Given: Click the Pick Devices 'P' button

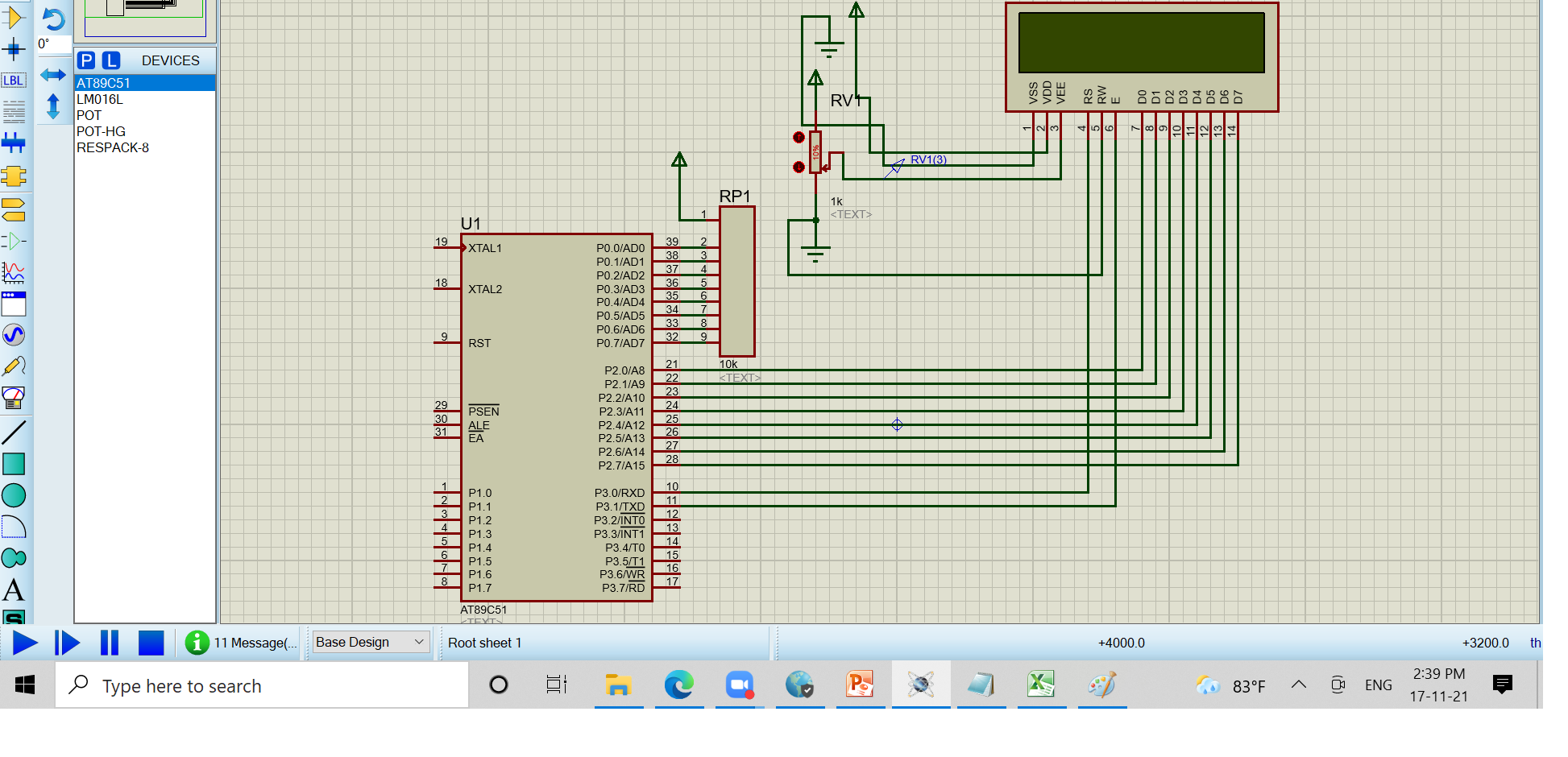Looking at the screenshot, I should [x=87, y=60].
